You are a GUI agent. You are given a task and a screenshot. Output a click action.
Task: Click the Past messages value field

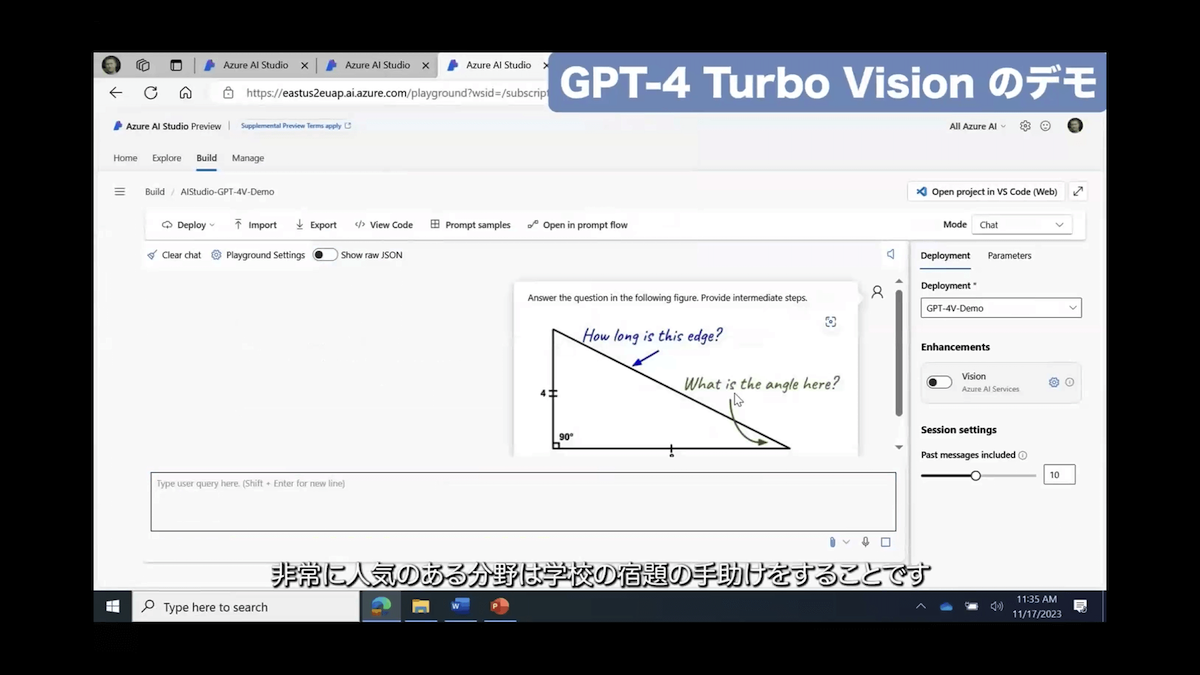coord(1059,475)
